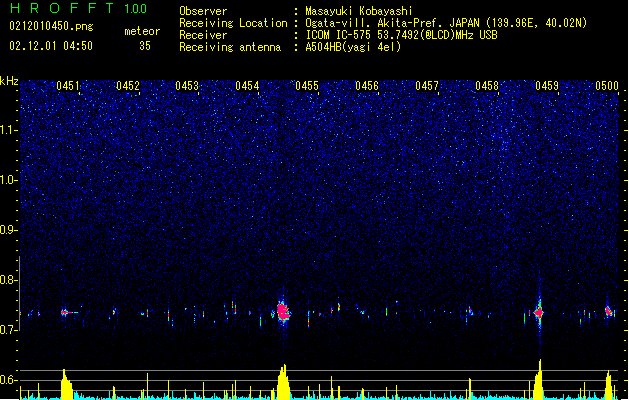Click the 0452 time marker

click(x=128, y=85)
